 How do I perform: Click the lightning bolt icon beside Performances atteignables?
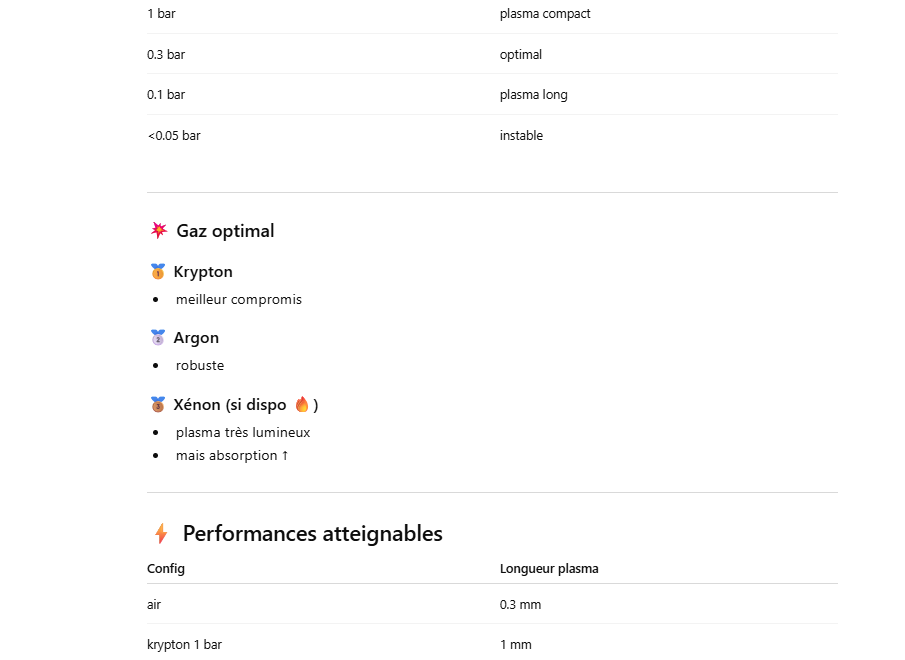[x=161, y=534]
